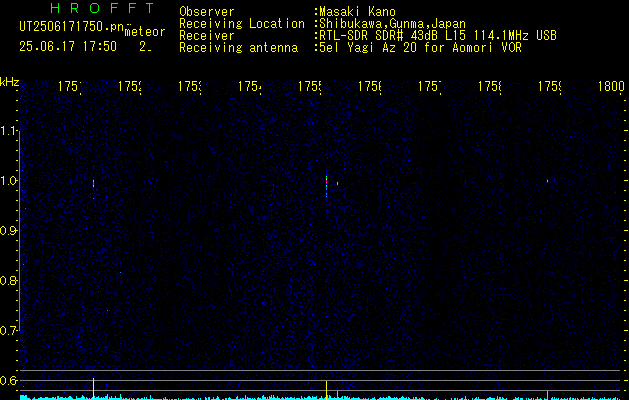Screen dimensions: 629x400
Task: Click the HROFFT title text
Action: point(102,8)
